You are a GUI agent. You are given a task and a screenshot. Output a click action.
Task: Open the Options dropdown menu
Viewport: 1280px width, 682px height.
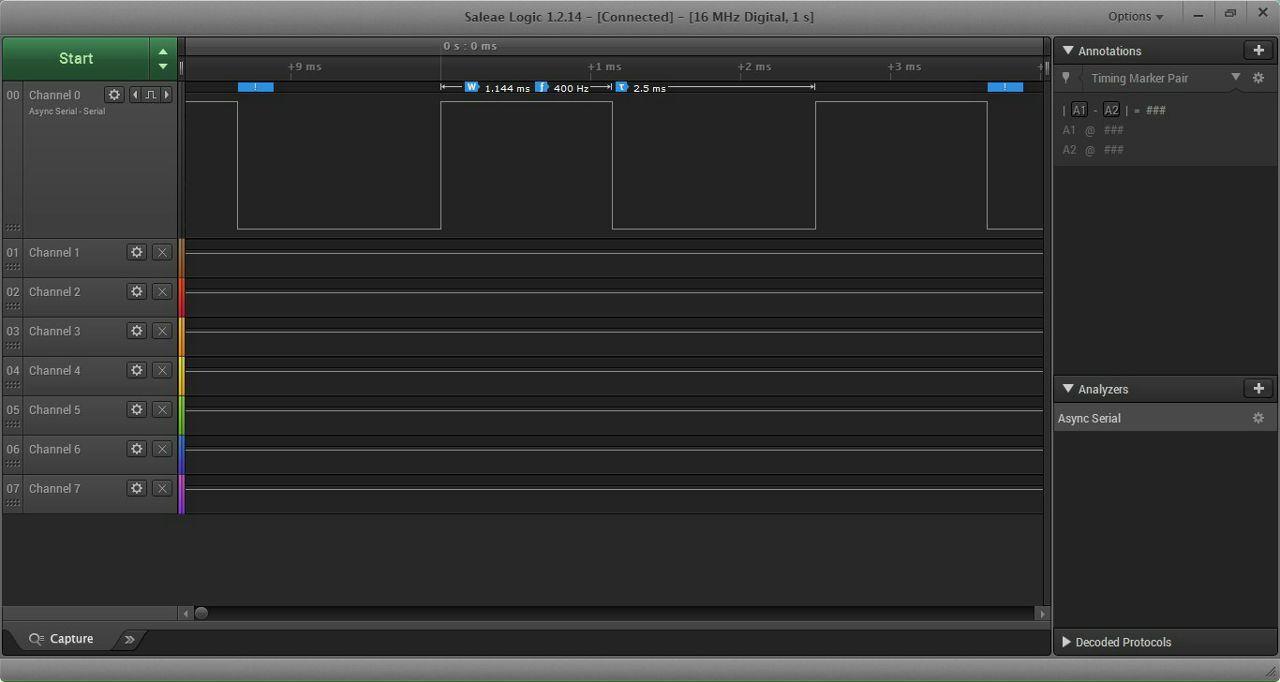[1135, 16]
